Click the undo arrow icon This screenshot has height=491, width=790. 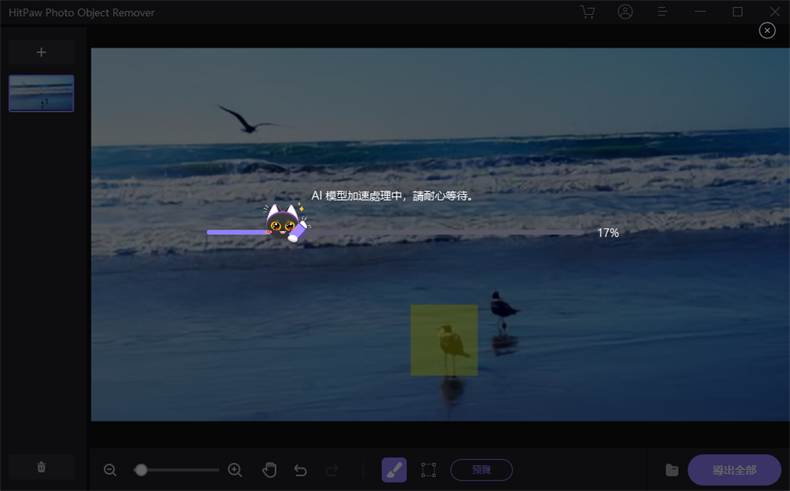(300, 470)
